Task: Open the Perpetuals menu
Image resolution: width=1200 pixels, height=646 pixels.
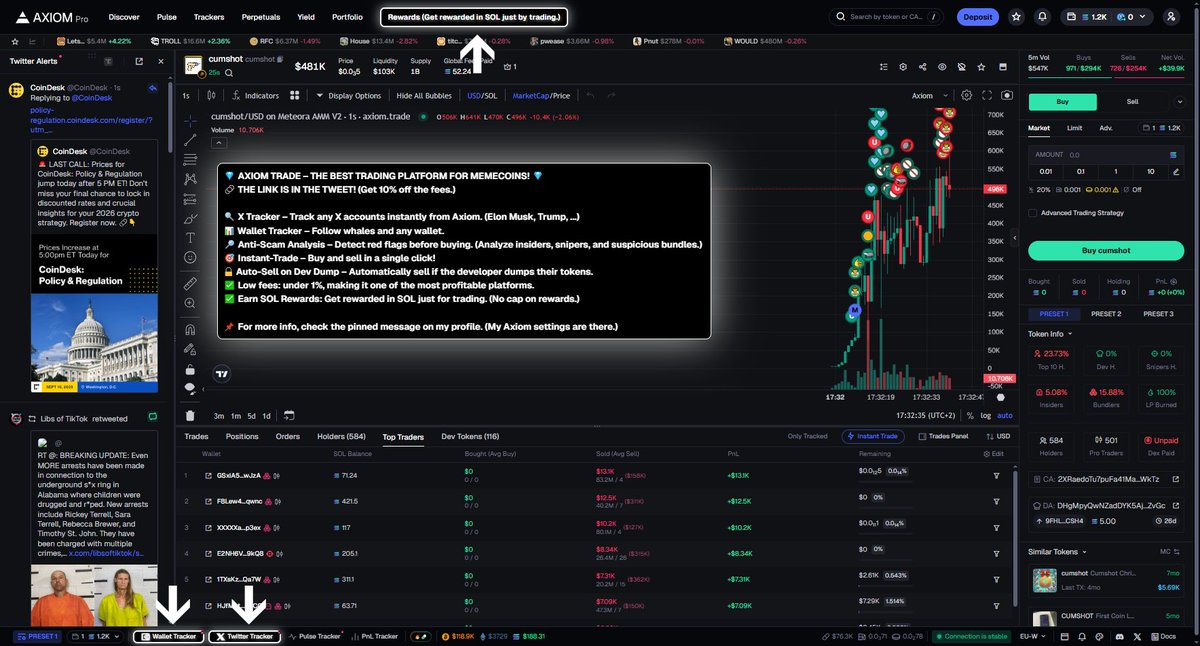Action: (260, 17)
